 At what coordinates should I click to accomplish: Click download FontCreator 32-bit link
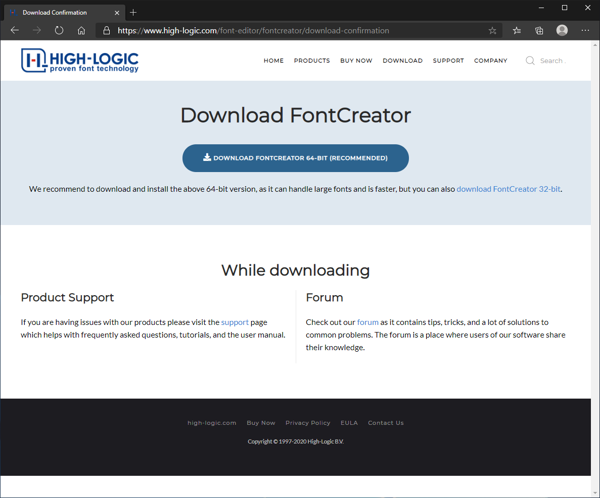coord(508,189)
